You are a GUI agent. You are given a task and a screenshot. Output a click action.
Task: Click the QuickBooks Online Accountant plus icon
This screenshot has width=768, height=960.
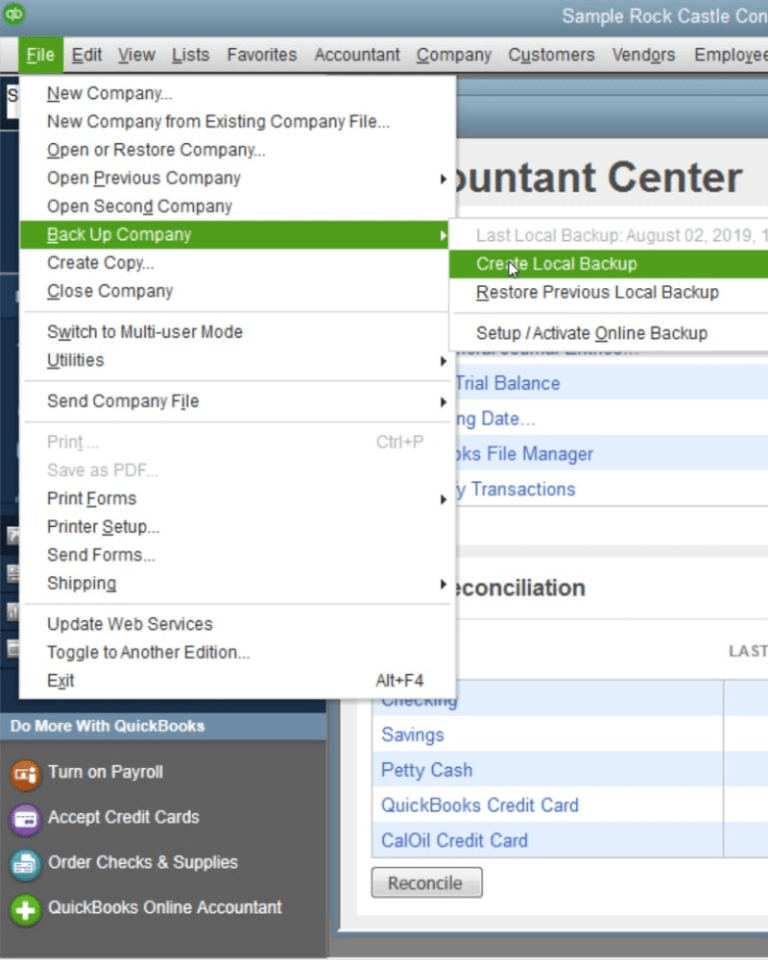25,909
